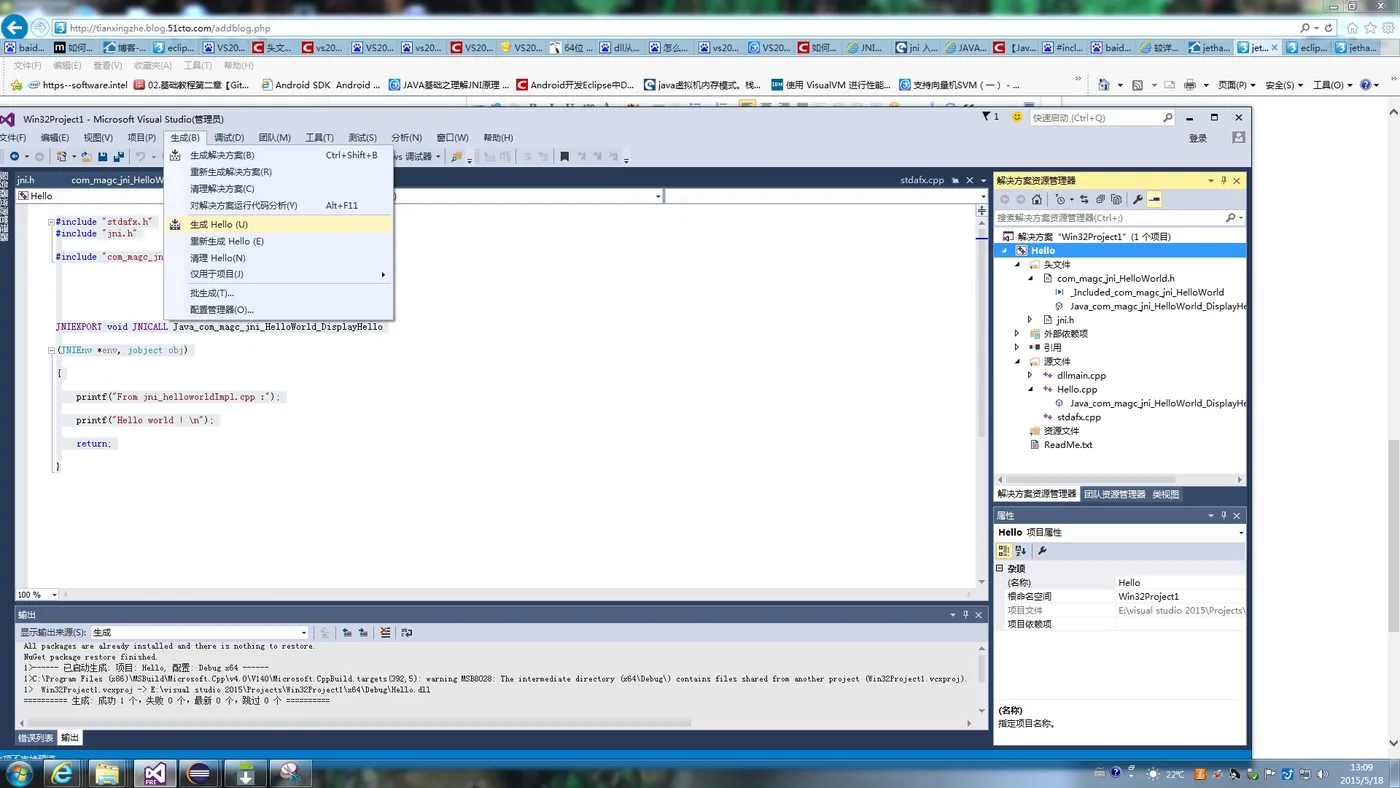Image resolution: width=1400 pixels, height=788 pixels.
Task: Switch to jni.h editor tab
Action: click(x=26, y=180)
